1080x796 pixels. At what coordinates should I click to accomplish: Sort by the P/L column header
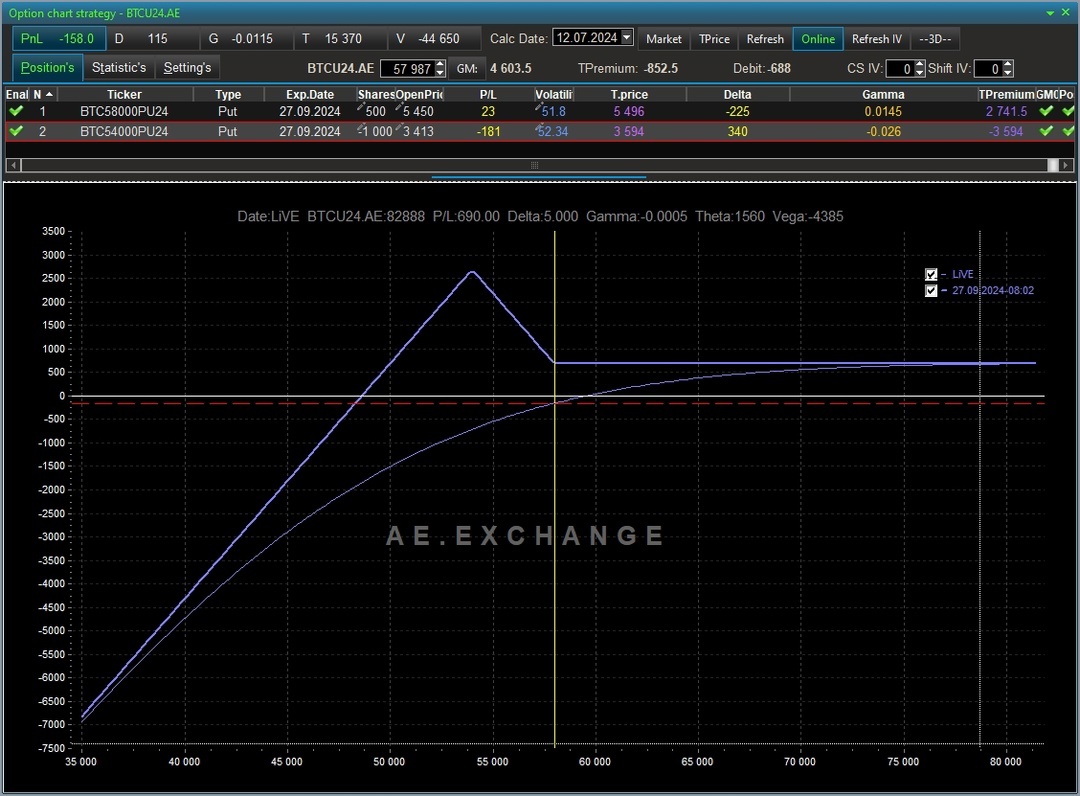(x=488, y=94)
